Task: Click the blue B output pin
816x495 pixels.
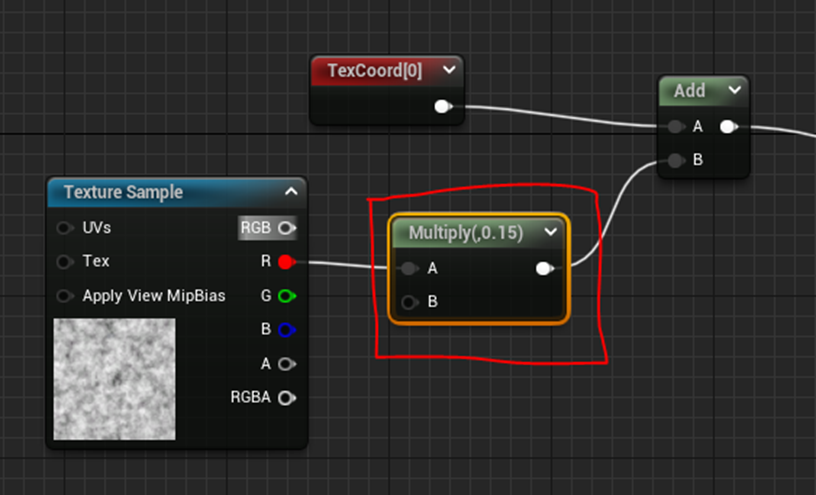Action: [287, 330]
